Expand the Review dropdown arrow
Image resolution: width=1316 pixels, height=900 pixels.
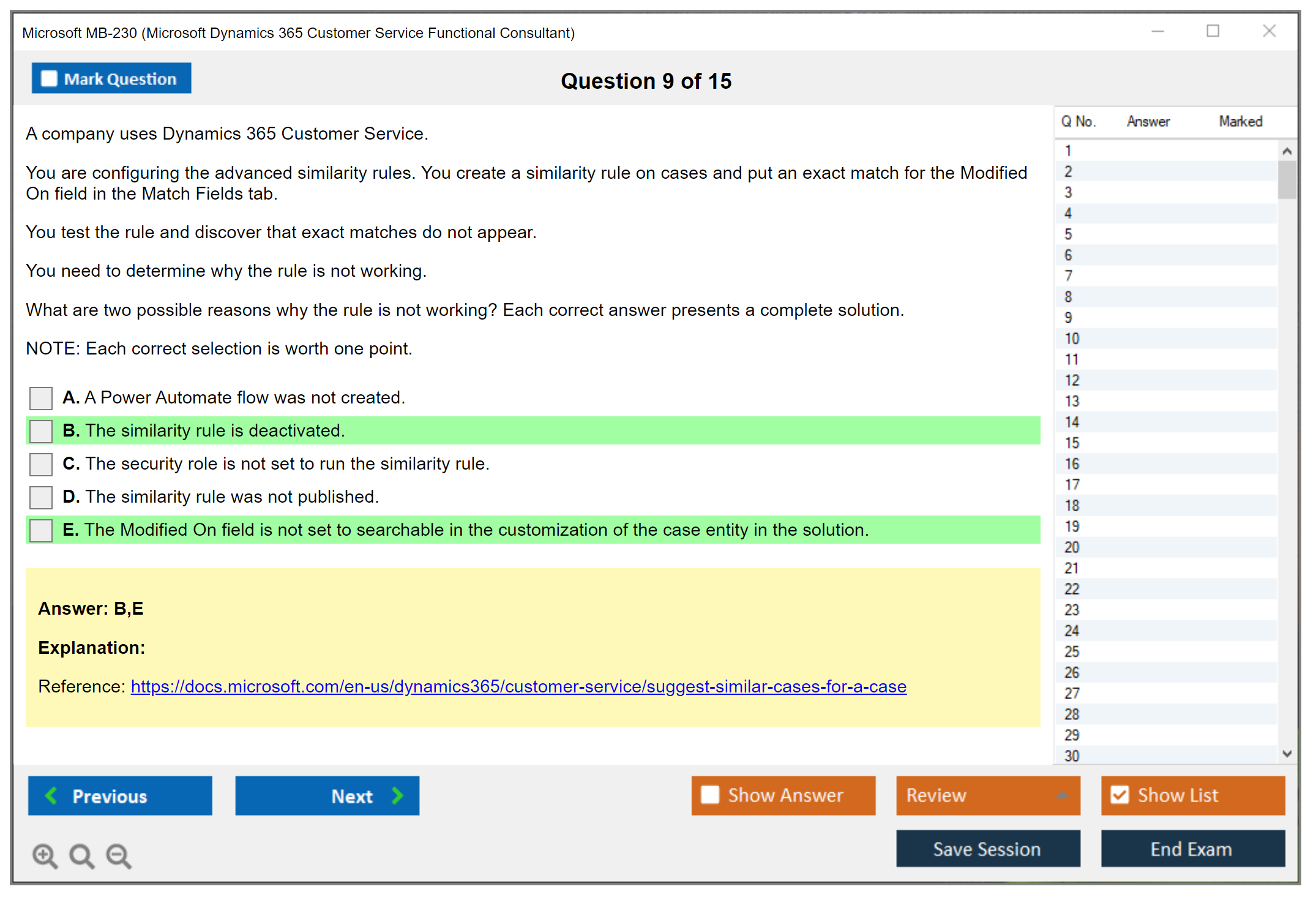(x=1062, y=795)
